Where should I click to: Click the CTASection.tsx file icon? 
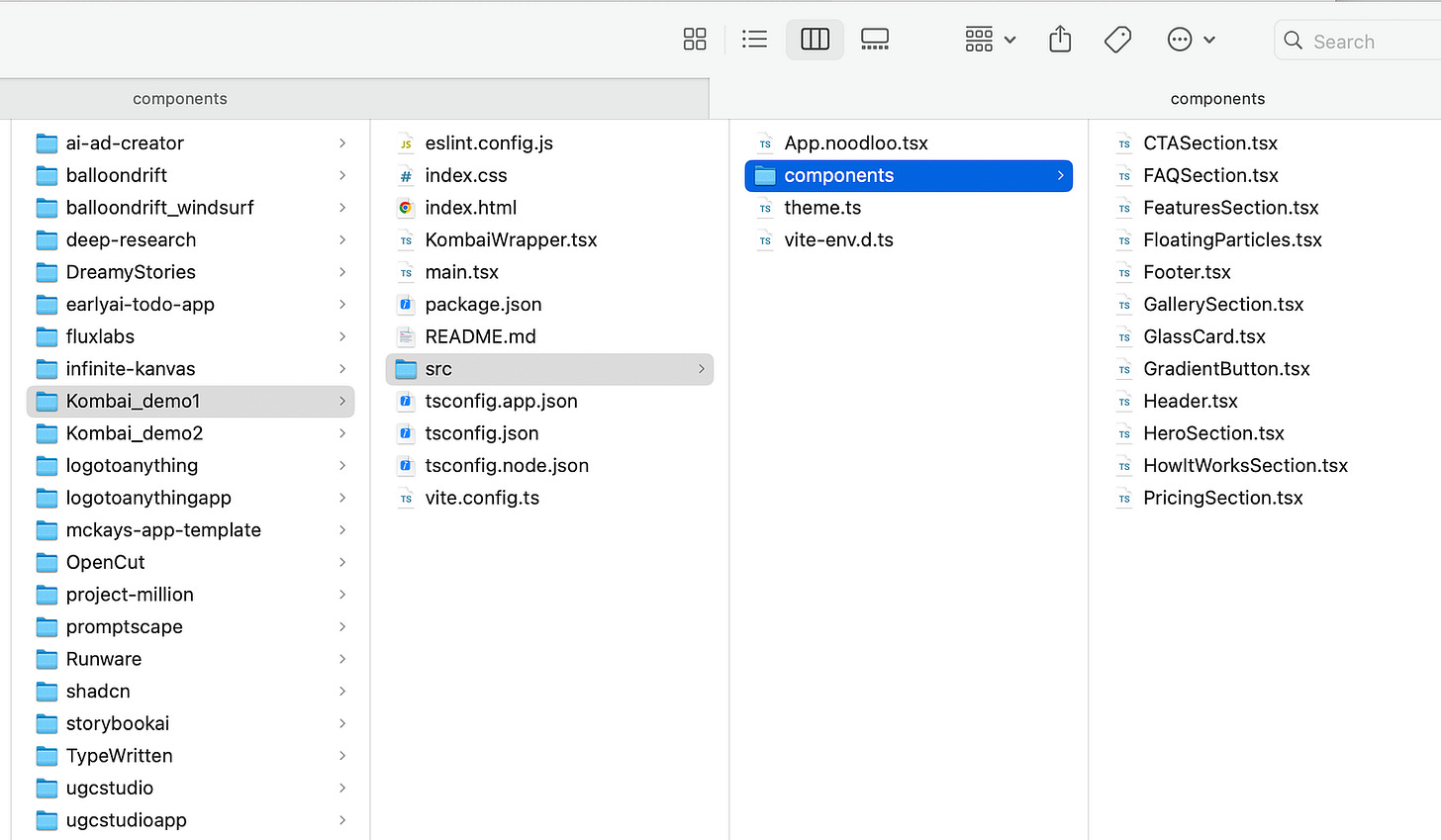click(x=1123, y=143)
